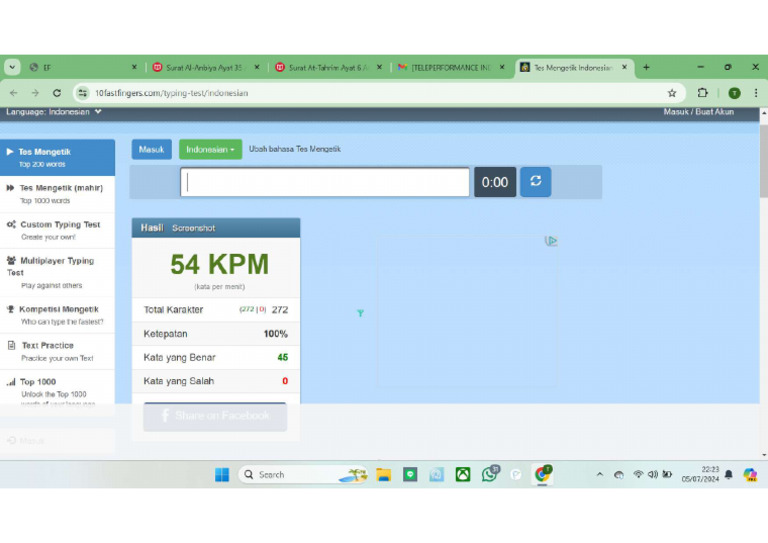This screenshot has width=768, height=543.
Task: Open Xbox app from taskbar
Action: 463,474
